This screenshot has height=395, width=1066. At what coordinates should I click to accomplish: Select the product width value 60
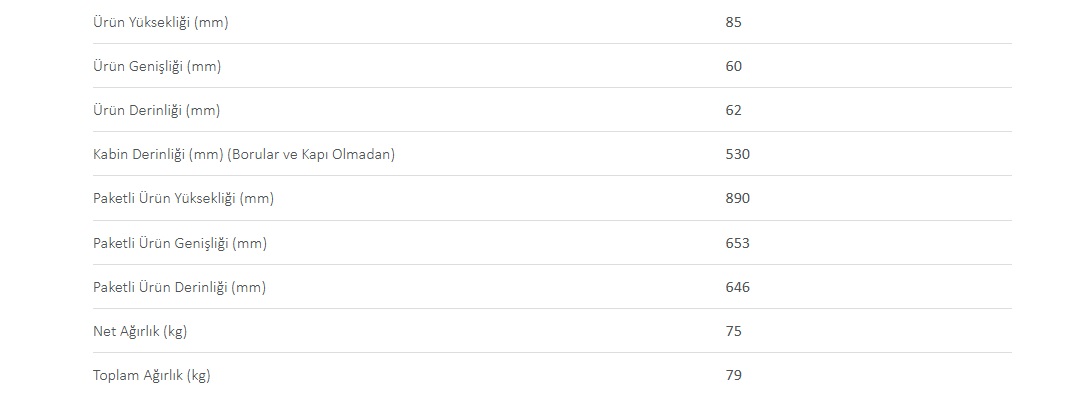pos(734,67)
